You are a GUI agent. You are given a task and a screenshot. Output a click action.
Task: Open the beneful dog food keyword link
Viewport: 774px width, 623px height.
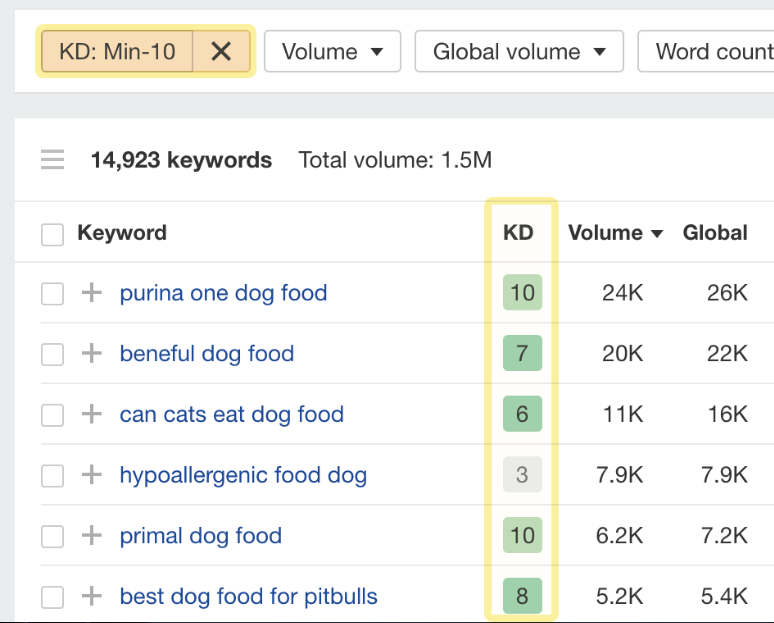206,354
